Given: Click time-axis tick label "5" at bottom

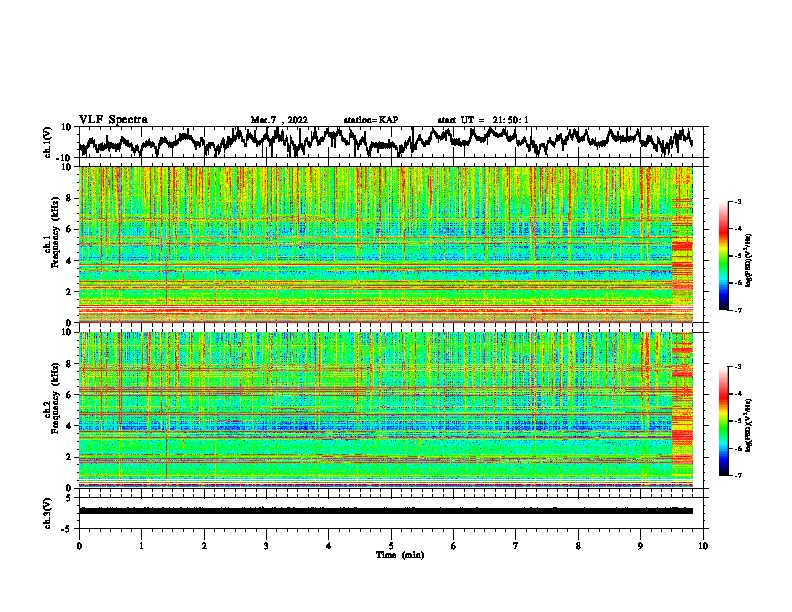Looking at the screenshot, I should tap(391, 546).
